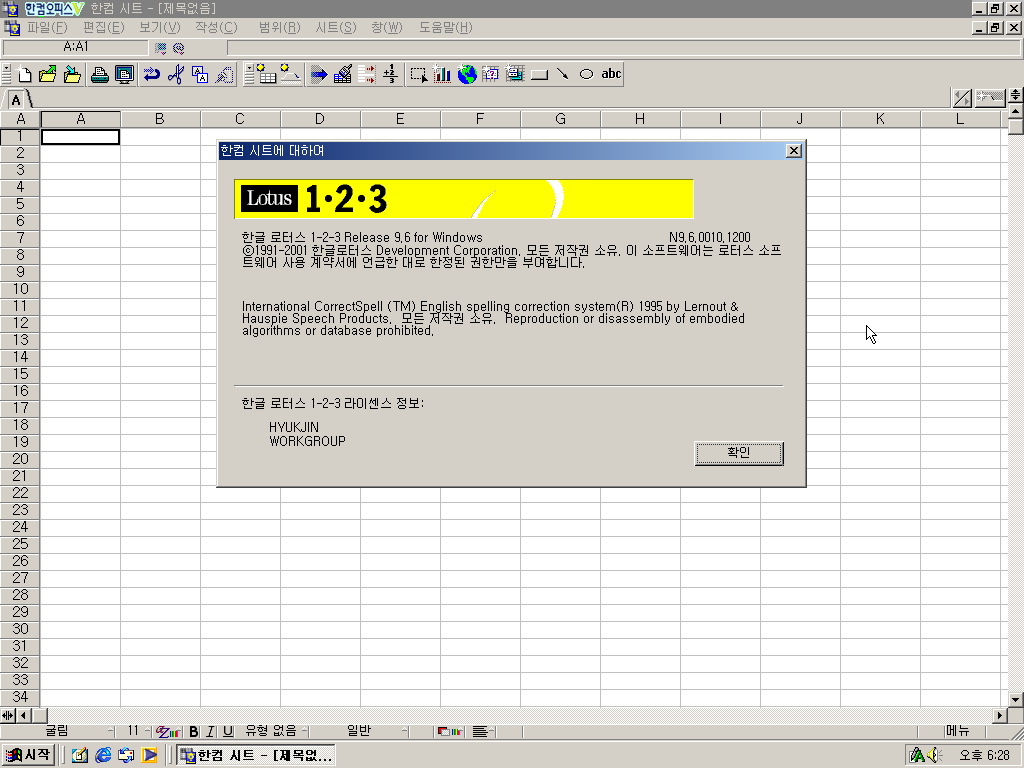Open the 편집(E) menu
1024x768 pixels.
[x=103, y=27]
